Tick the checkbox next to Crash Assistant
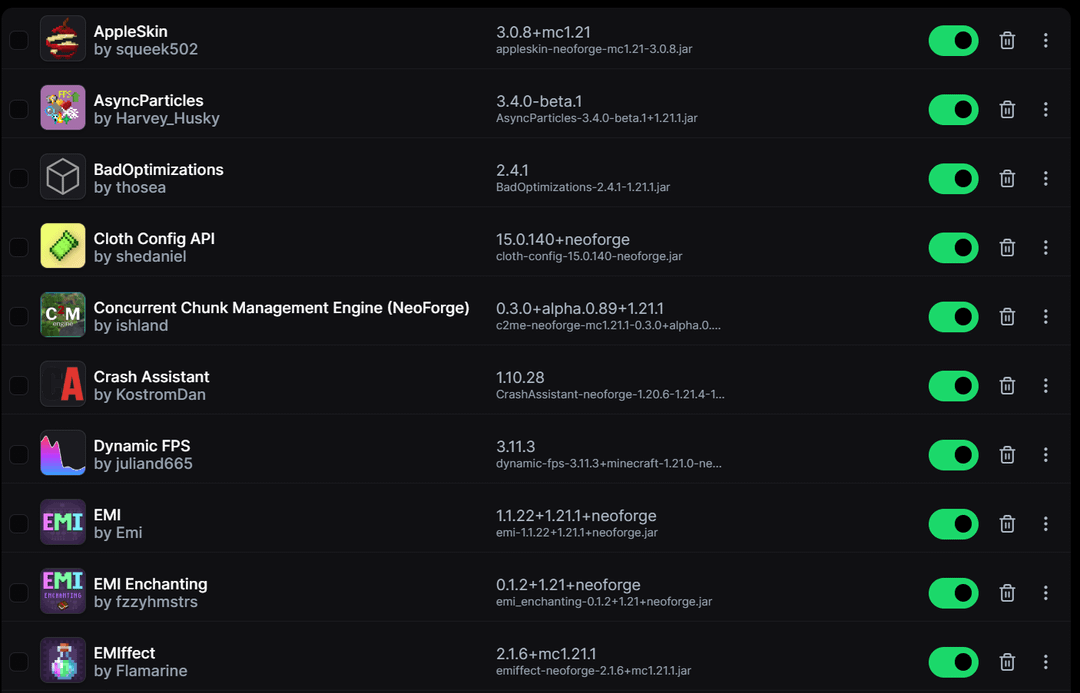The height and width of the screenshot is (693, 1080). 19,385
